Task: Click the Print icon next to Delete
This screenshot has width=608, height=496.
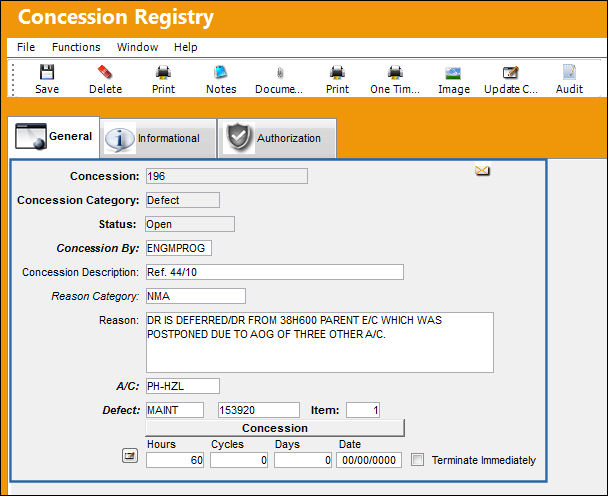Action: pyautogui.click(x=163, y=72)
